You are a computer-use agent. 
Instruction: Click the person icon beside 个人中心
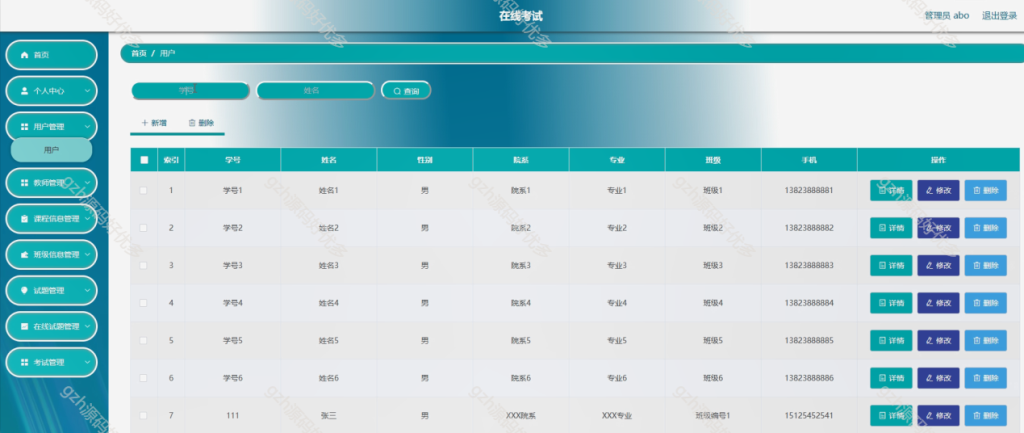25,91
